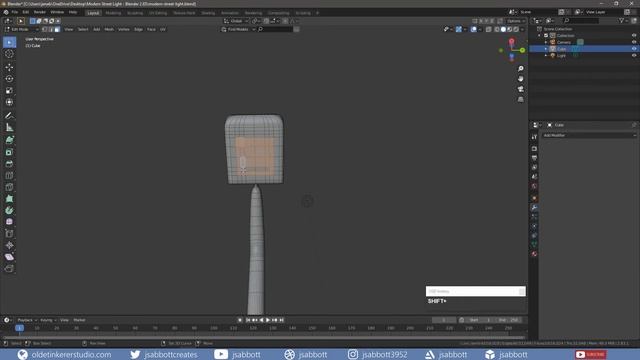Select the Inset Faces tool
Viewport: 640px width, 360px height.
9,152
